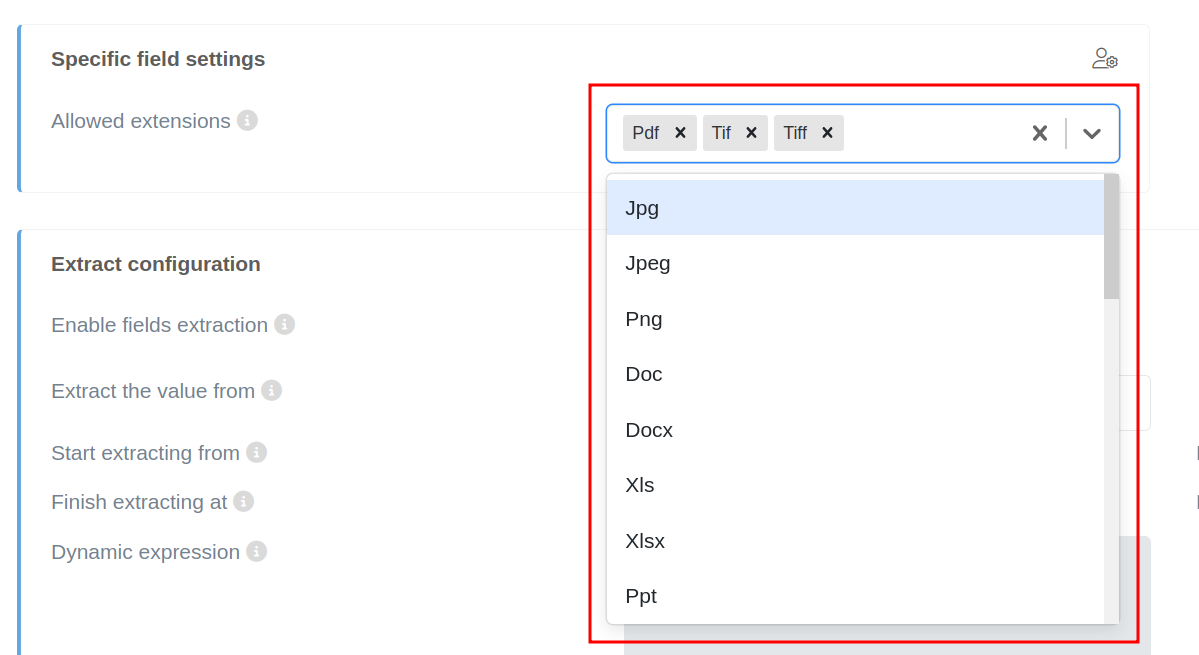Collapse the extensions dropdown chevron

click(x=1092, y=133)
